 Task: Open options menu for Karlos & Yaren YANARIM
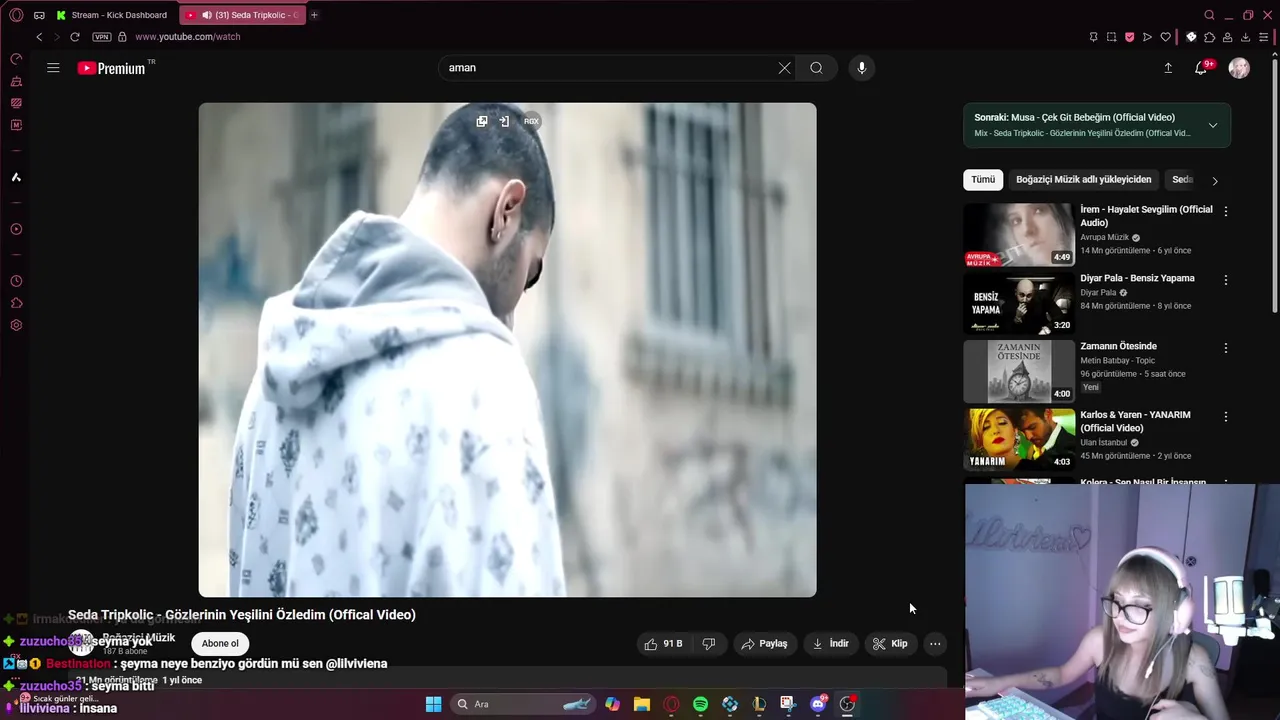(x=1226, y=416)
